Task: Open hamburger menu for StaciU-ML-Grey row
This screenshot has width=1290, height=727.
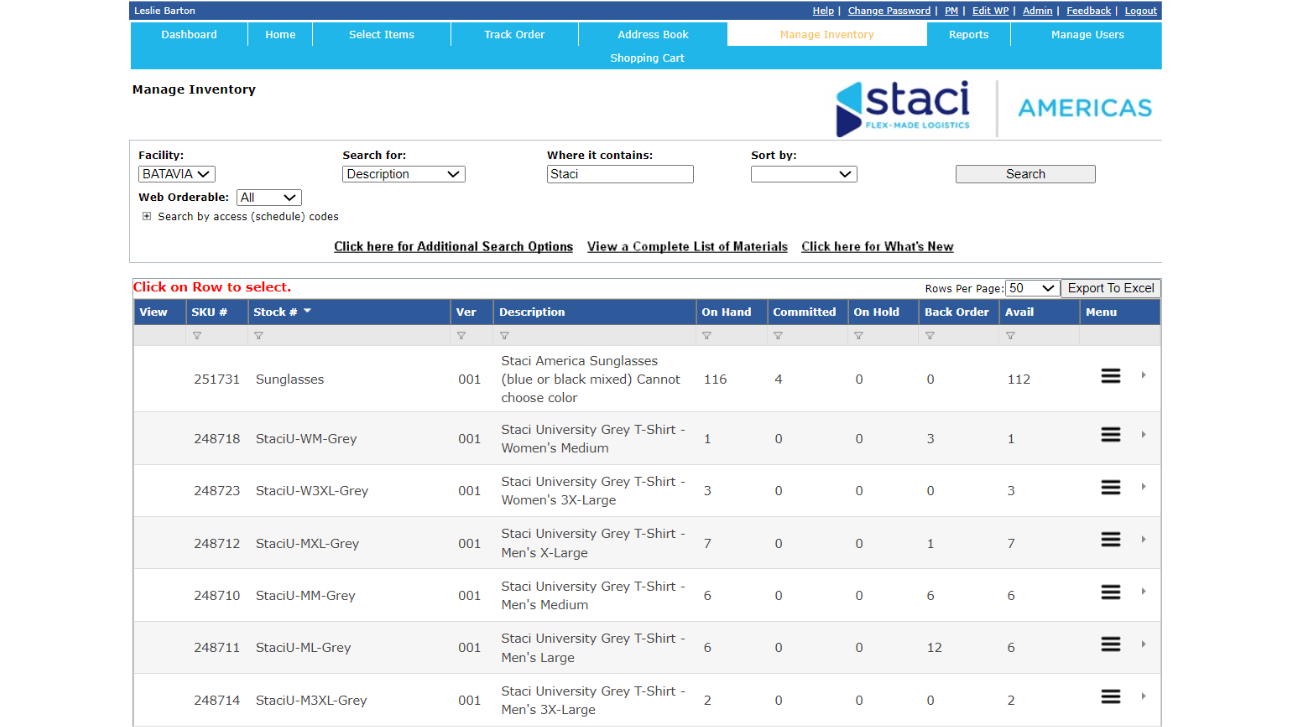Action: click(x=1110, y=644)
